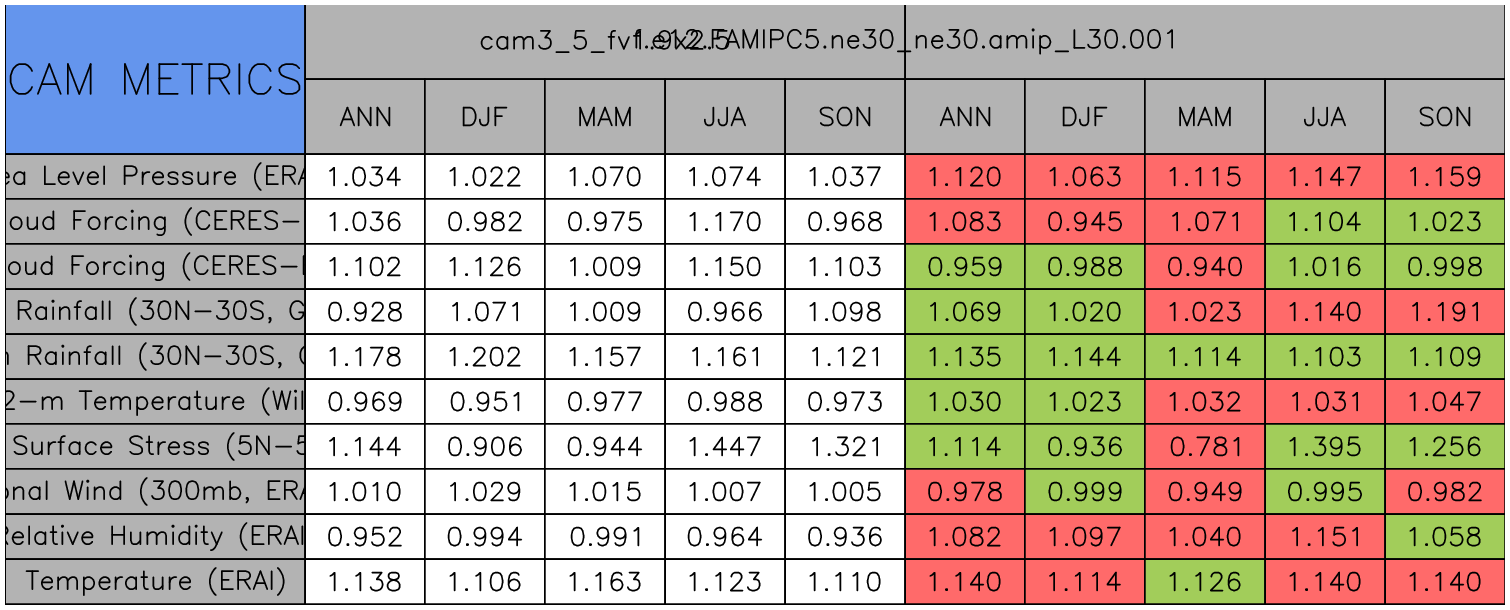Screen dimensions: 1510x610
Task: Click the cell showing value 1.447
Action: tap(725, 447)
